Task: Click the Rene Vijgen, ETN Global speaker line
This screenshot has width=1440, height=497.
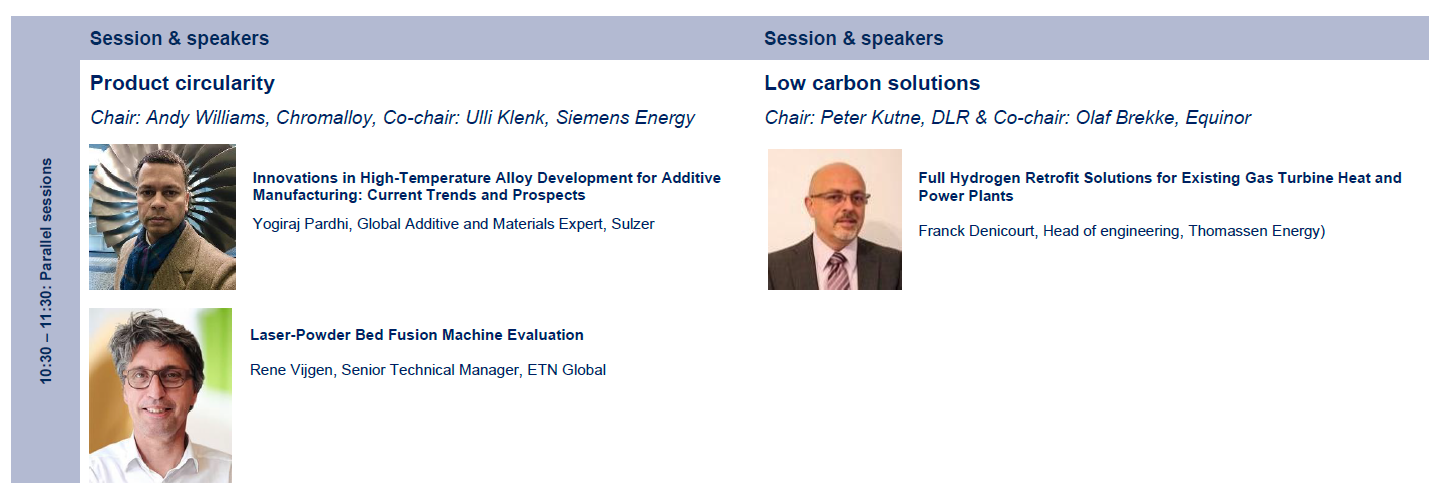Action: (x=428, y=370)
